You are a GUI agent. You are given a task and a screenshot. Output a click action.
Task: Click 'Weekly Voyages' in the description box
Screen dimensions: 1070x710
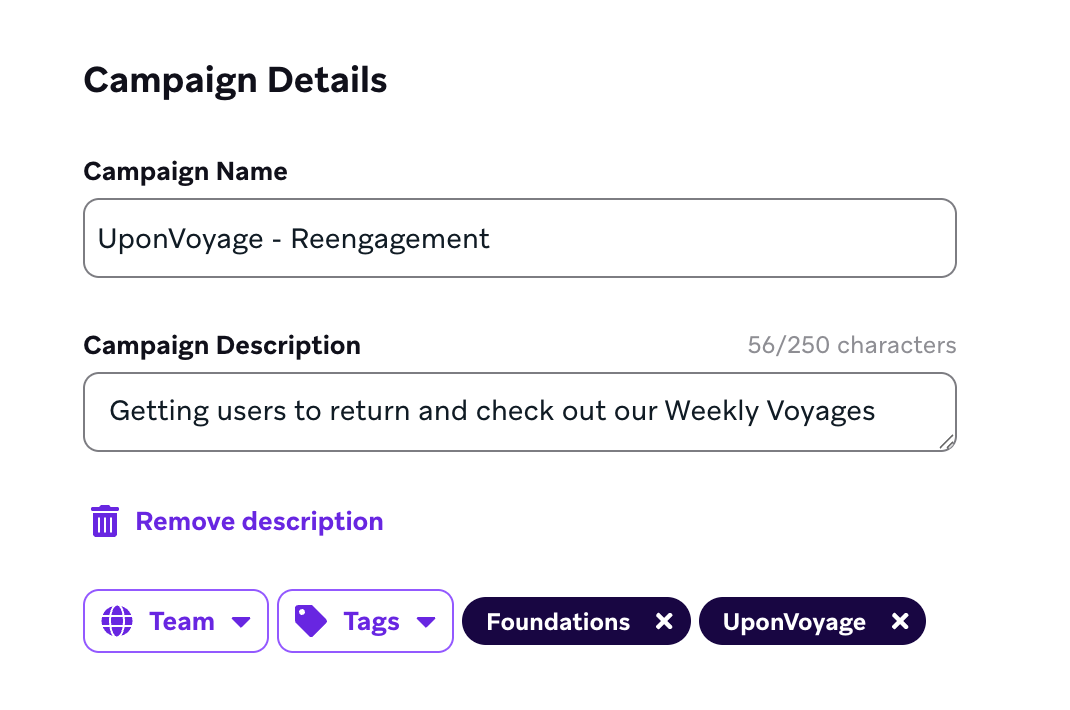pos(770,411)
